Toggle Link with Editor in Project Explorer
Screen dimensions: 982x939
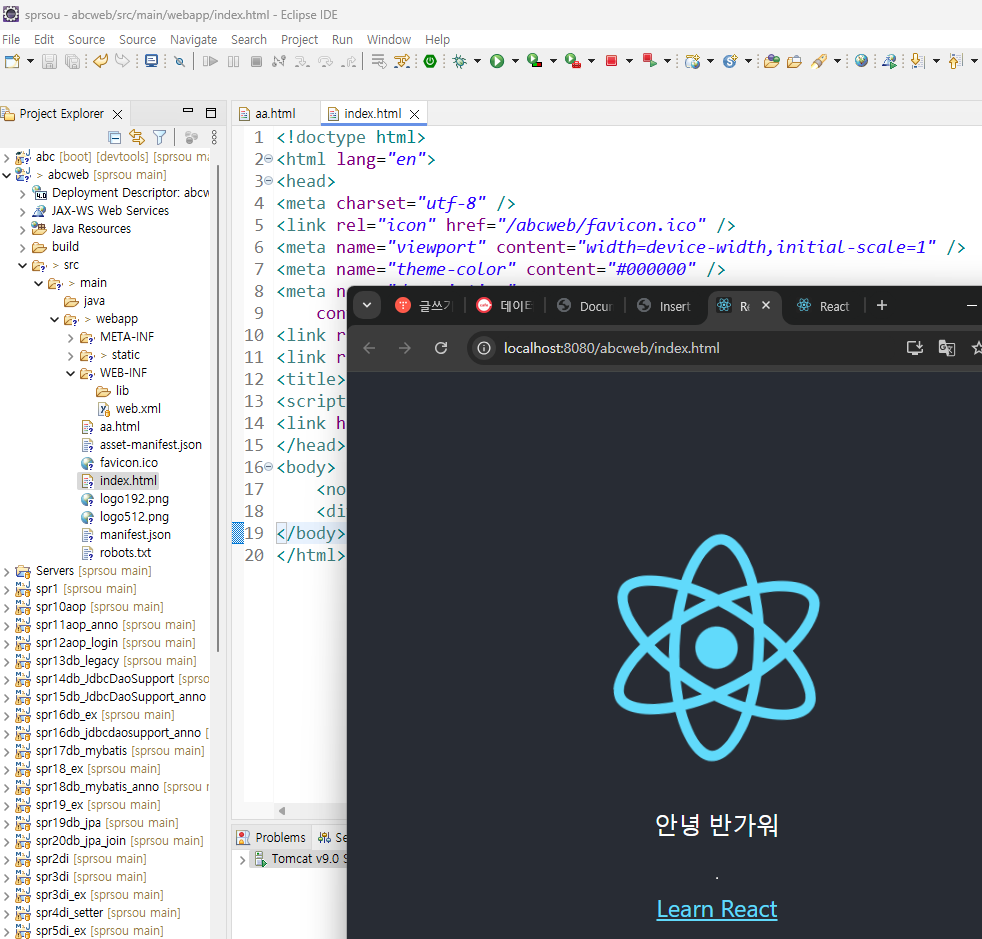[137, 137]
